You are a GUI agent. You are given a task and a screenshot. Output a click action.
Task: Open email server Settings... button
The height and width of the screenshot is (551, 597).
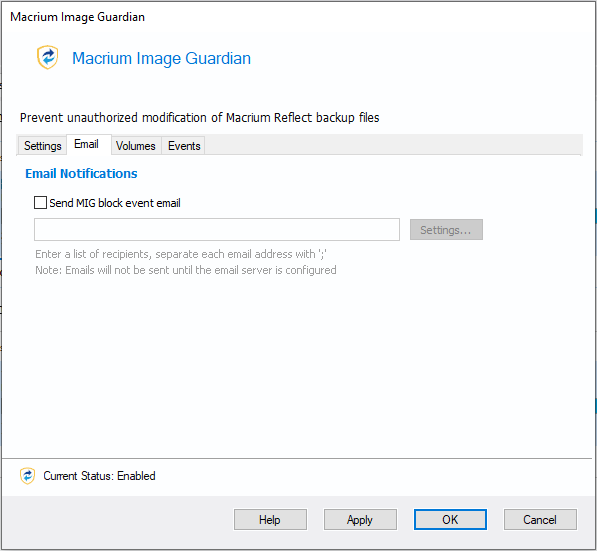click(446, 230)
